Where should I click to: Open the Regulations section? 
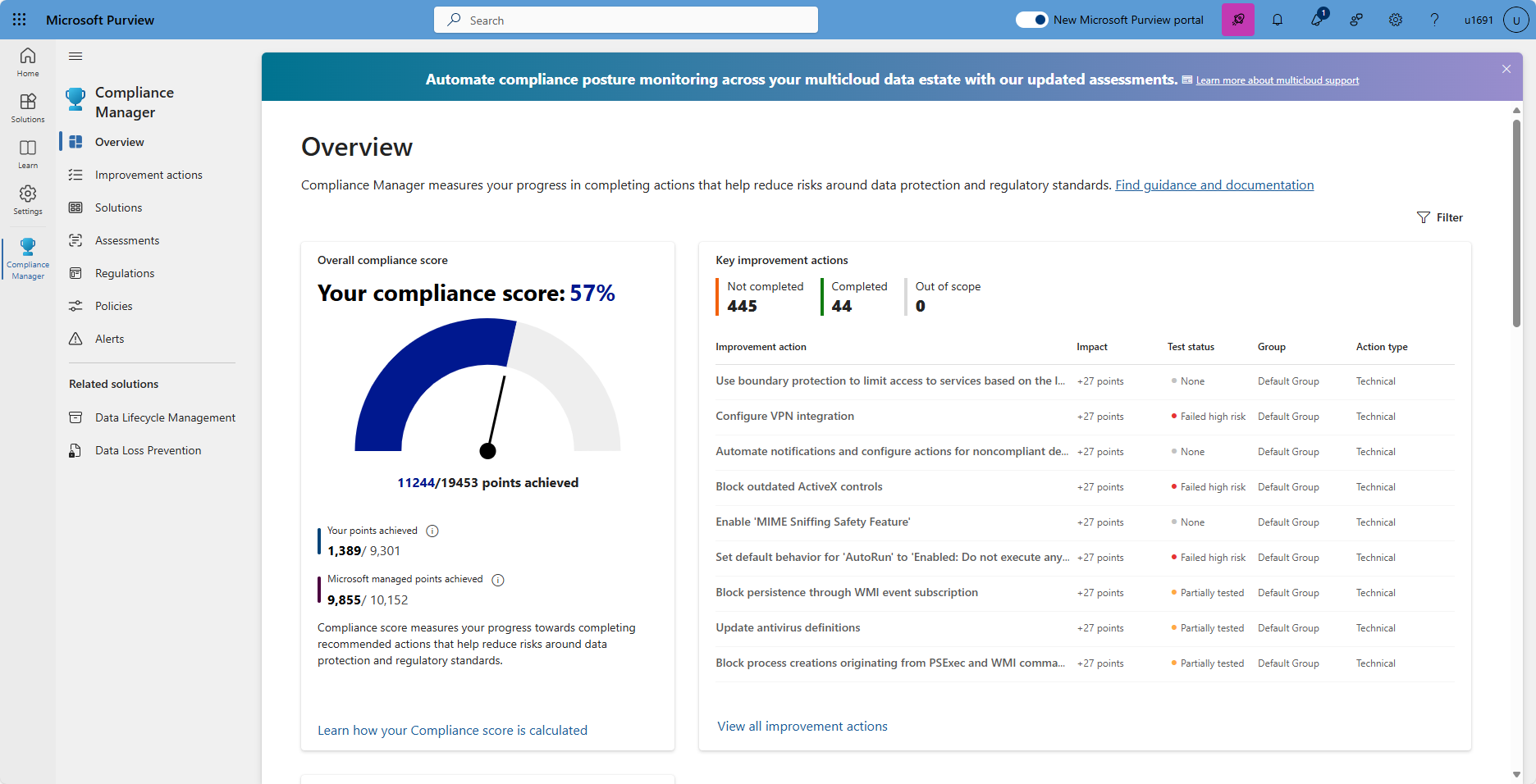tap(123, 272)
